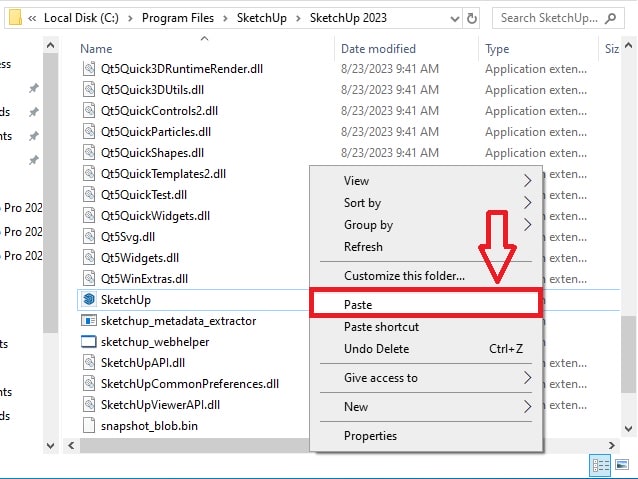Click the chevron after Program Files

tap(225, 18)
